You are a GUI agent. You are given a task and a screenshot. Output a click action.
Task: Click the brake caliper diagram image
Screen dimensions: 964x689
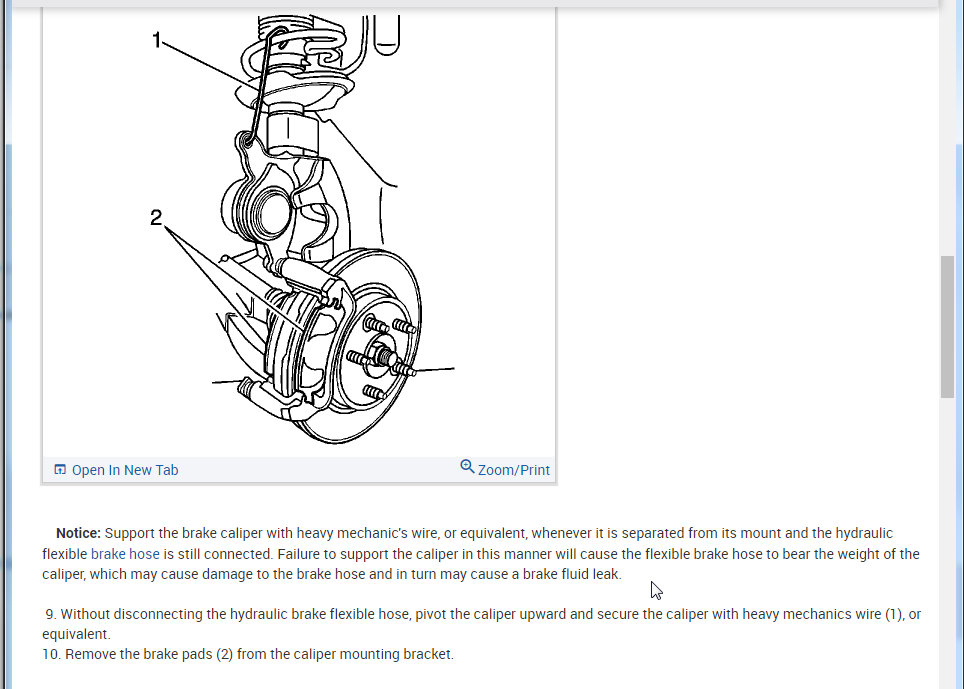pos(299,230)
